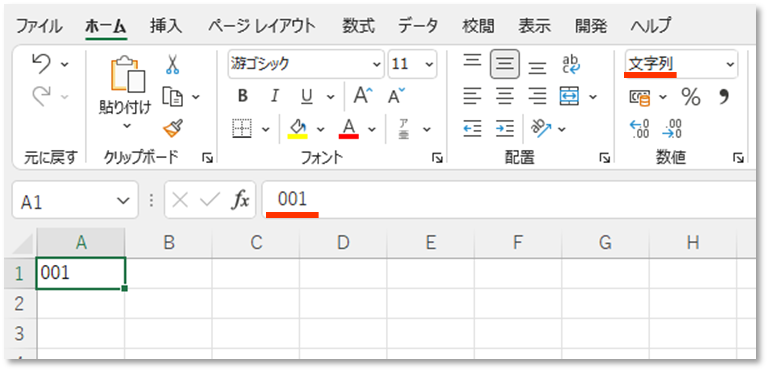This screenshot has width=769, height=372.
Task: Open the underline style dropdown arrow
Action: (330, 97)
